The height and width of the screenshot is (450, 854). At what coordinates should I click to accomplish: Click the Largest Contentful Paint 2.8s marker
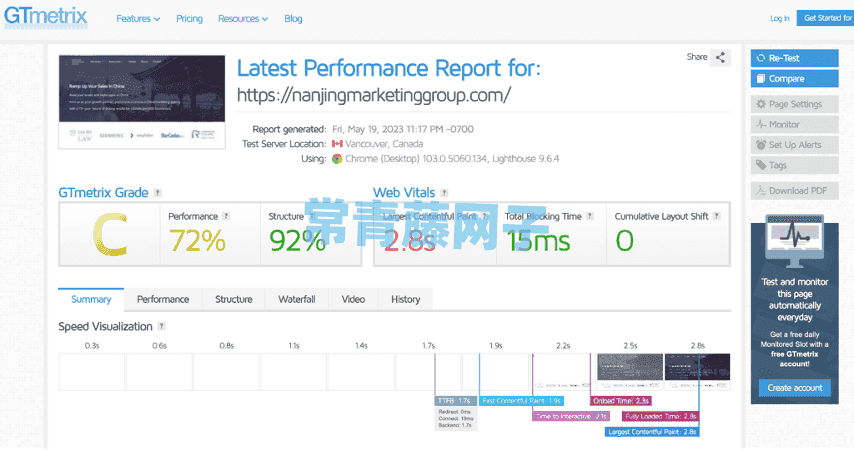(652, 432)
